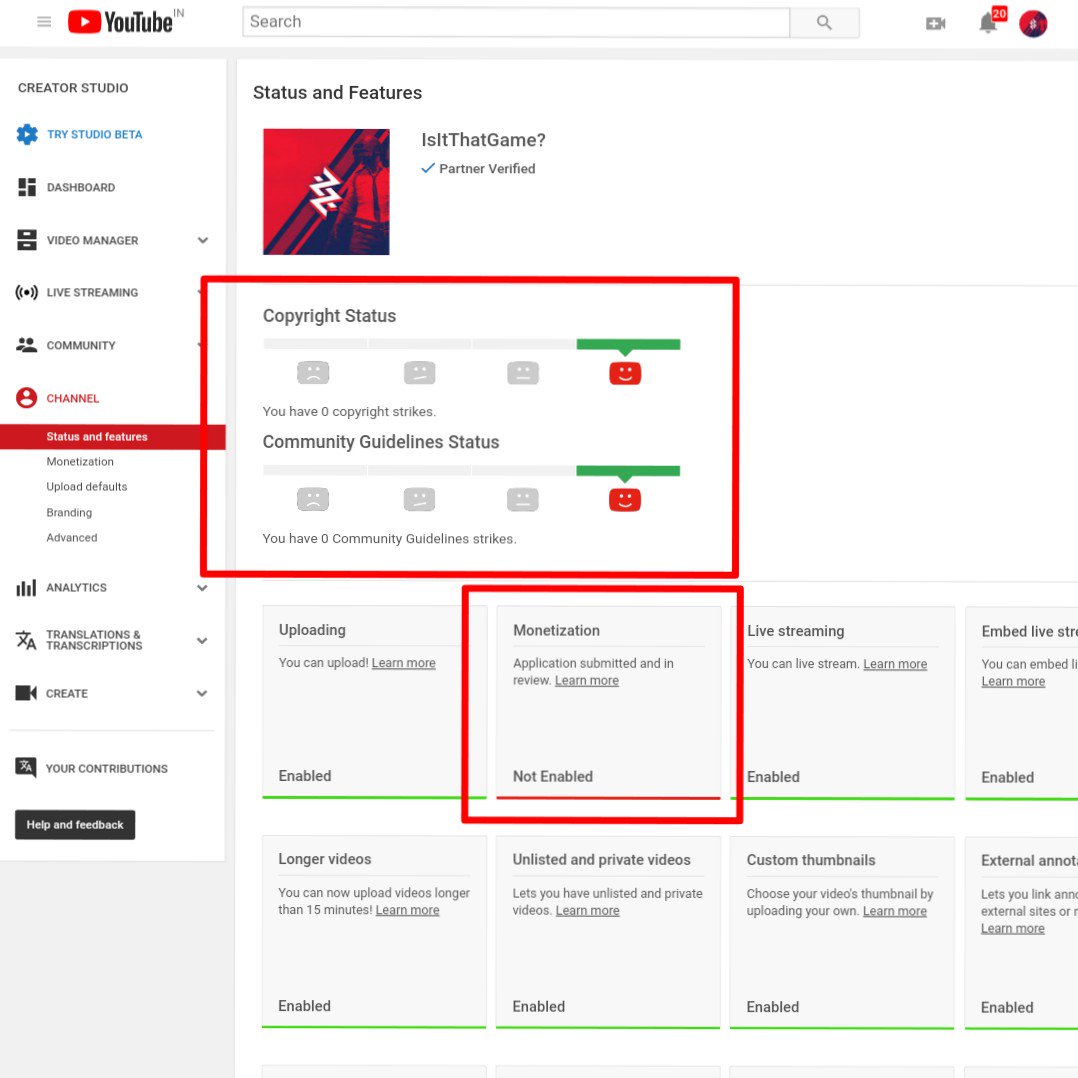The image size is (1078, 1078).
Task: Click the red happy face under Community Guidelines
Action: click(625, 500)
